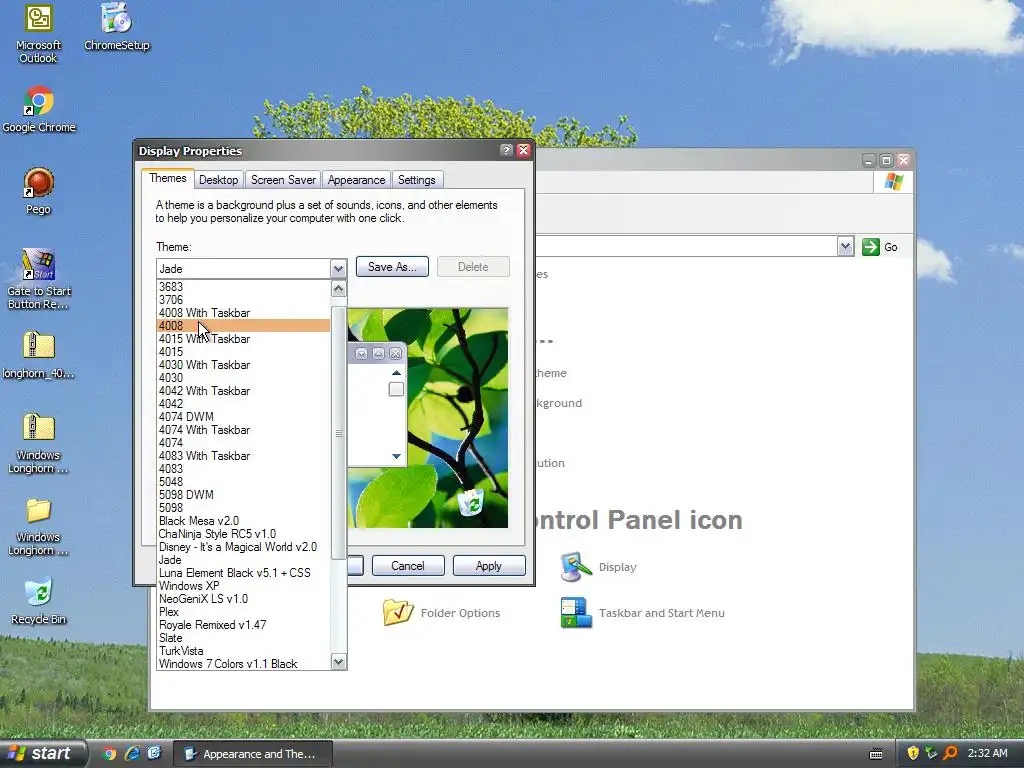Switch to the Settings tab
1024x768 pixels.
pos(417,180)
